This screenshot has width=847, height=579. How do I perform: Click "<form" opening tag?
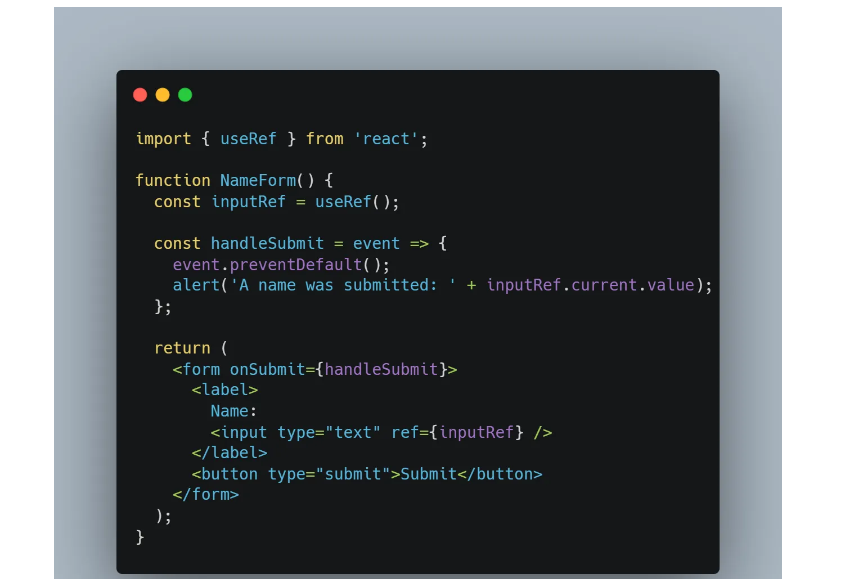196,369
